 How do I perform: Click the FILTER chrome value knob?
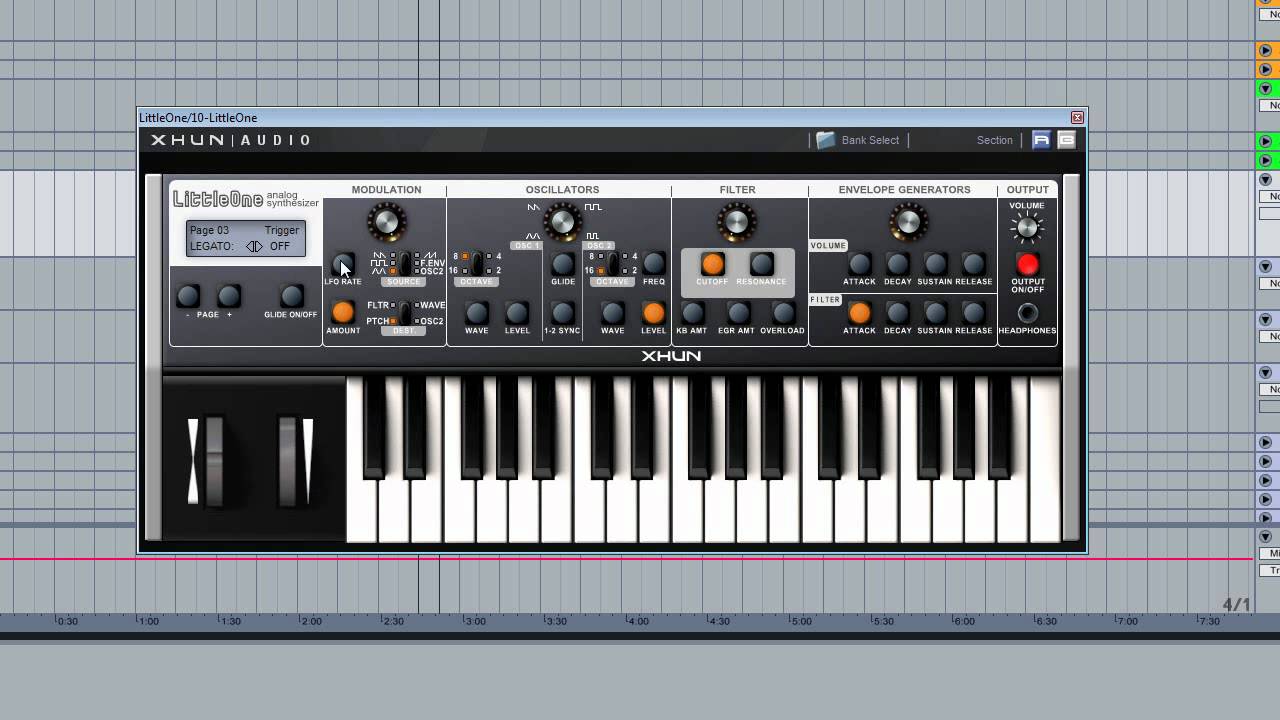coord(736,221)
